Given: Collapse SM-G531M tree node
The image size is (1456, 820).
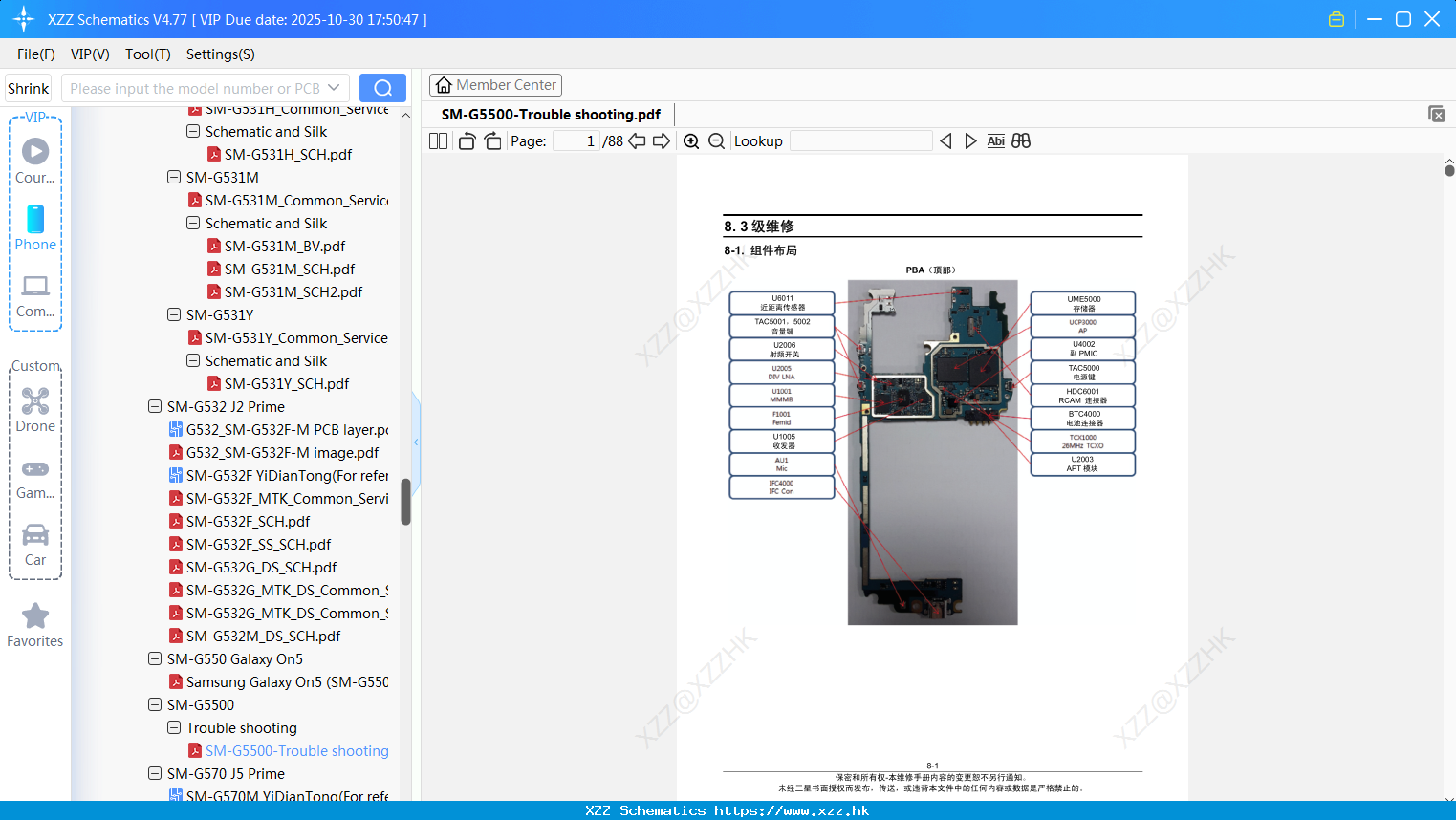Looking at the screenshot, I should (174, 177).
